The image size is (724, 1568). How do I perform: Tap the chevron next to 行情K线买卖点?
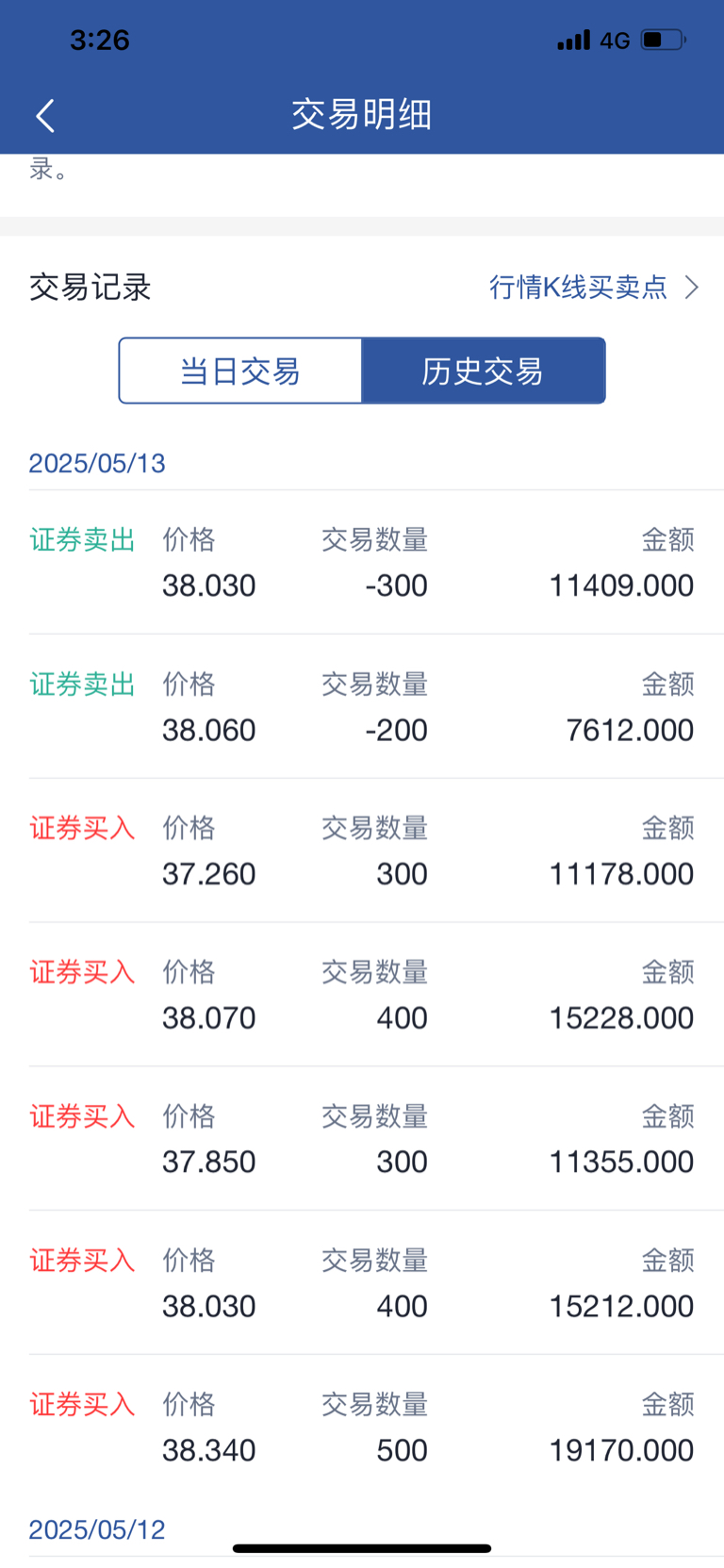[x=692, y=287]
